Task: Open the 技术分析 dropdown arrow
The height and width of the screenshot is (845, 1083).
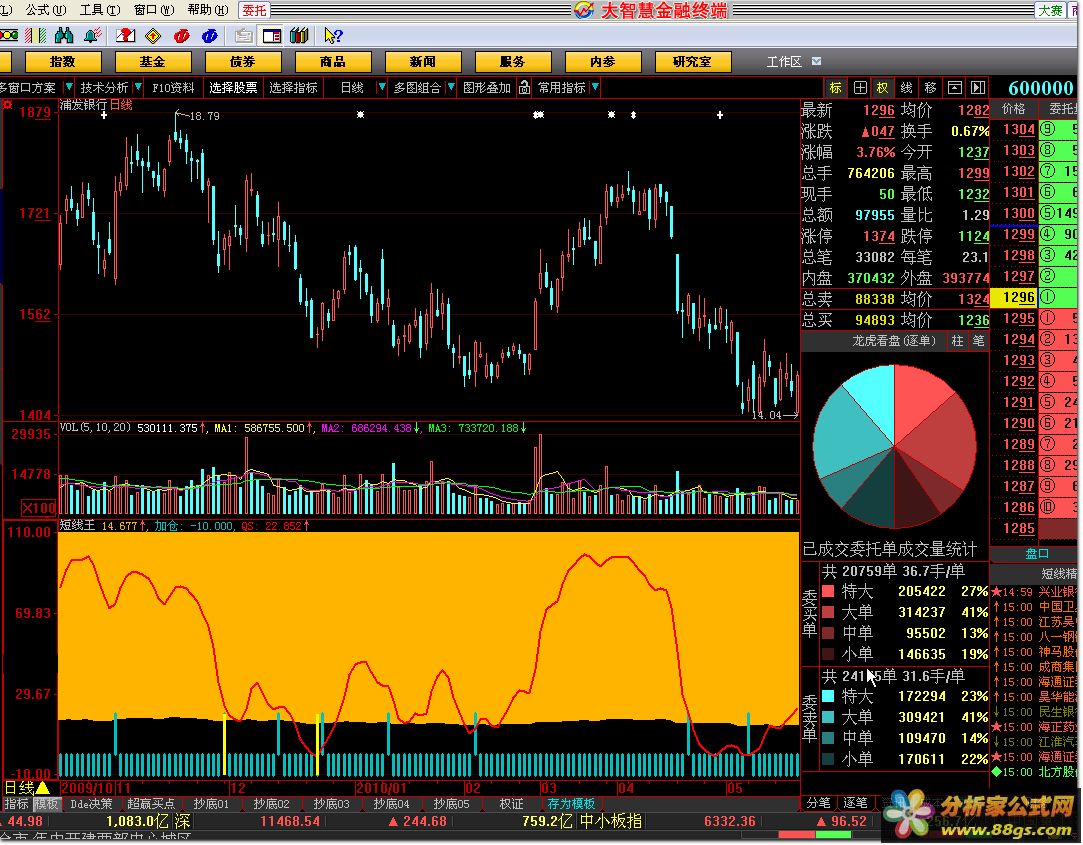Action: tap(138, 88)
